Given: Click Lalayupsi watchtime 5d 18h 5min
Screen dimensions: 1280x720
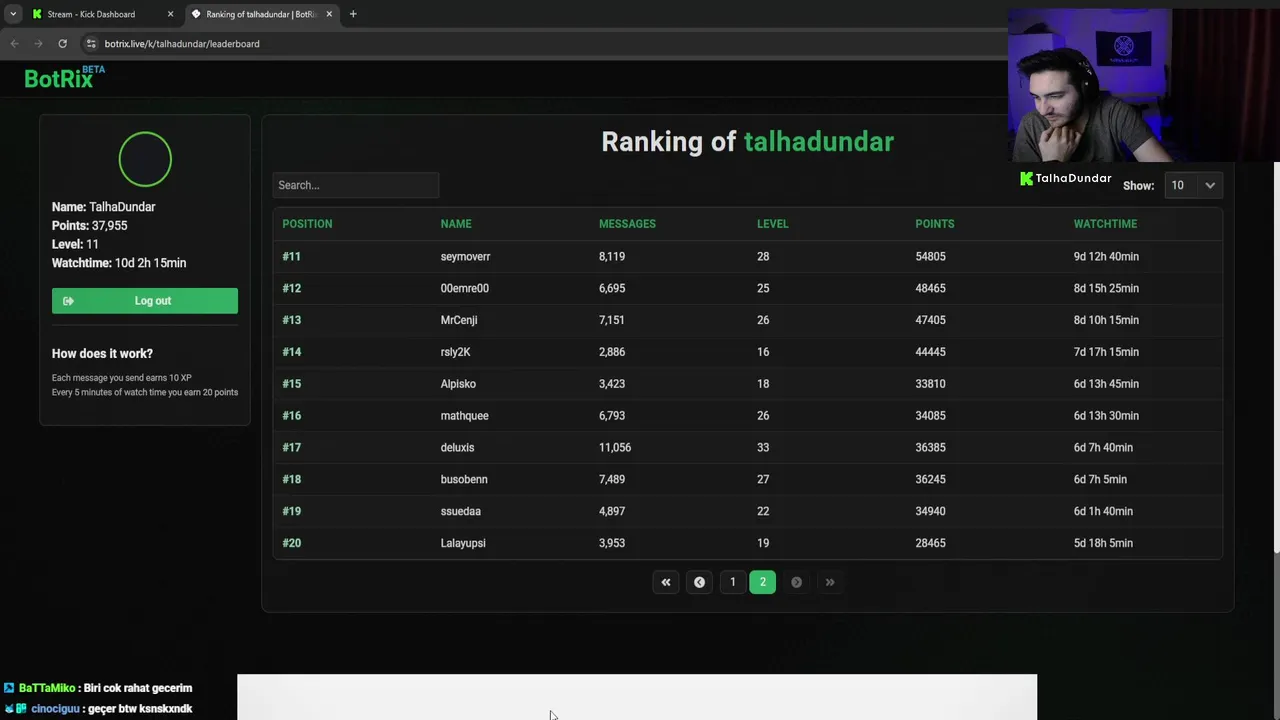Looking at the screenshot, I should [1103, 543].
